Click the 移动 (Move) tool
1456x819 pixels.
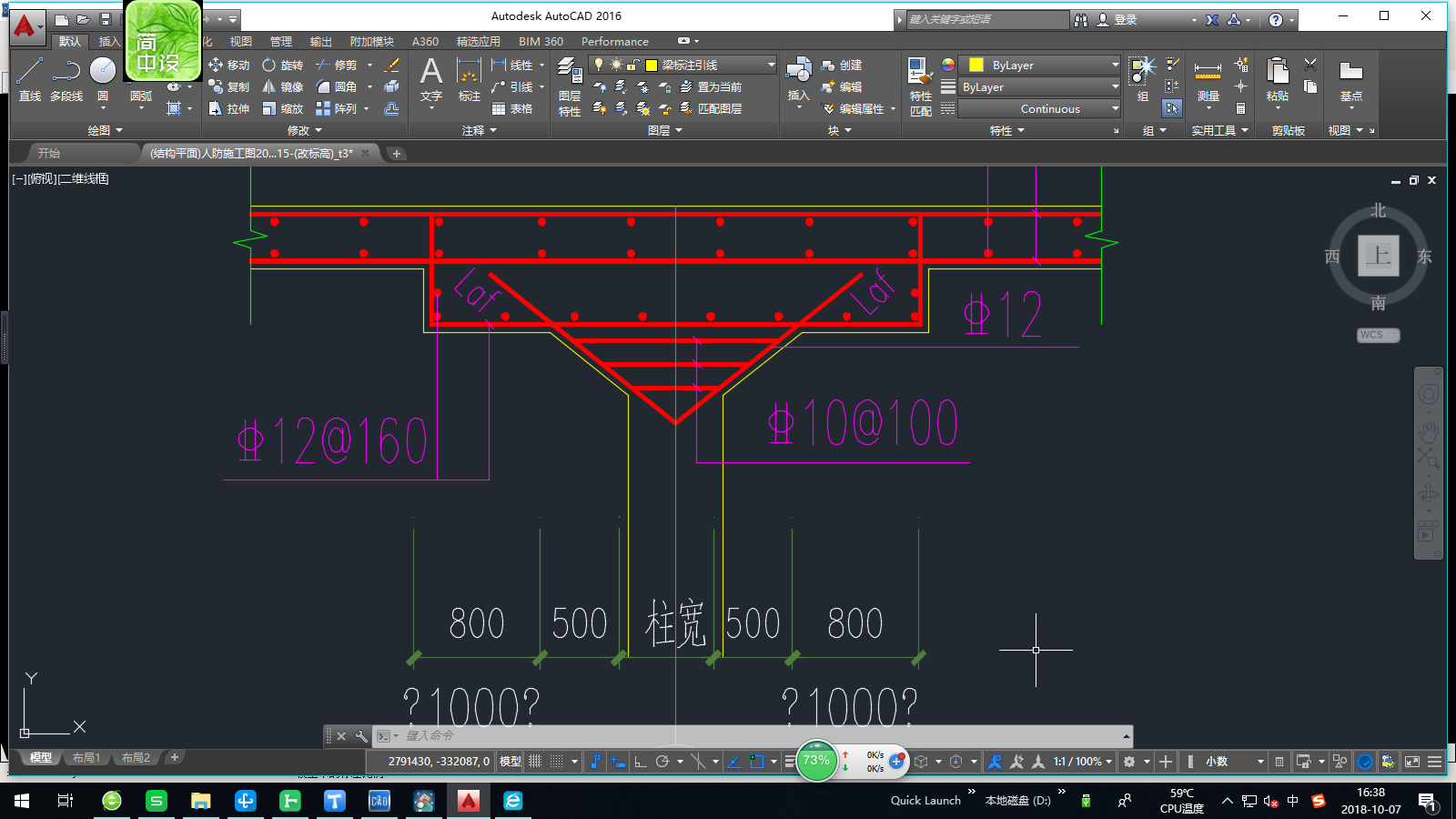(x=228, y=65)
